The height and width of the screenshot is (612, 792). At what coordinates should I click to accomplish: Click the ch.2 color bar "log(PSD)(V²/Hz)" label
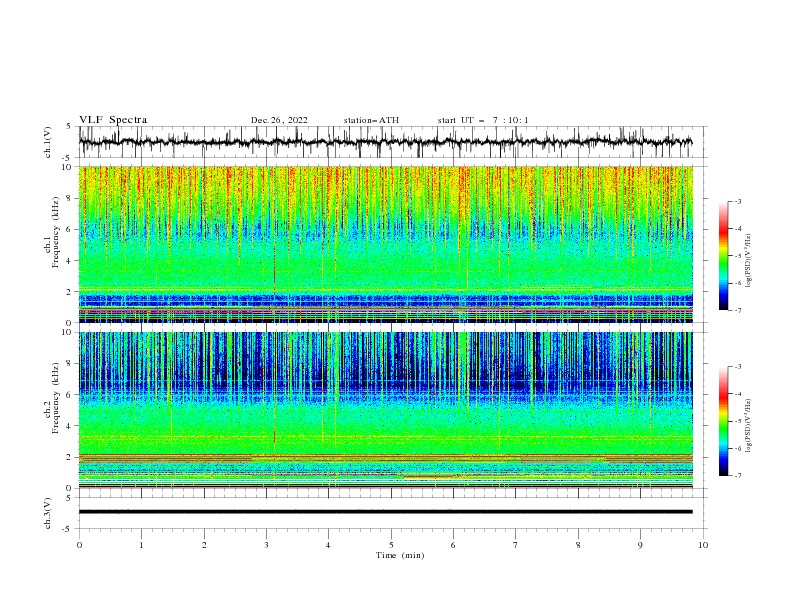point(749,426)
